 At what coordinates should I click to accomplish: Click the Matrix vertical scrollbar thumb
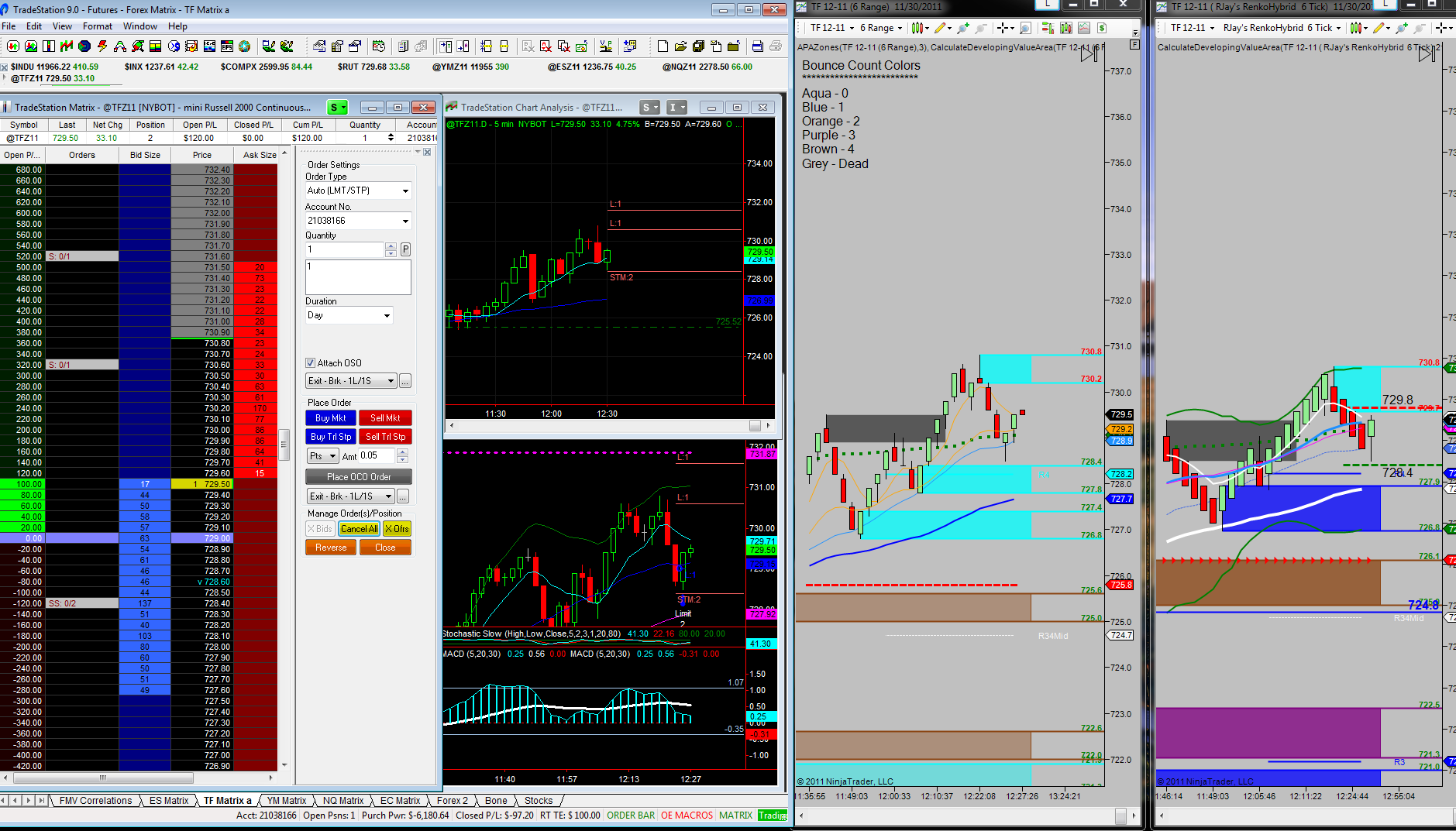284,444
